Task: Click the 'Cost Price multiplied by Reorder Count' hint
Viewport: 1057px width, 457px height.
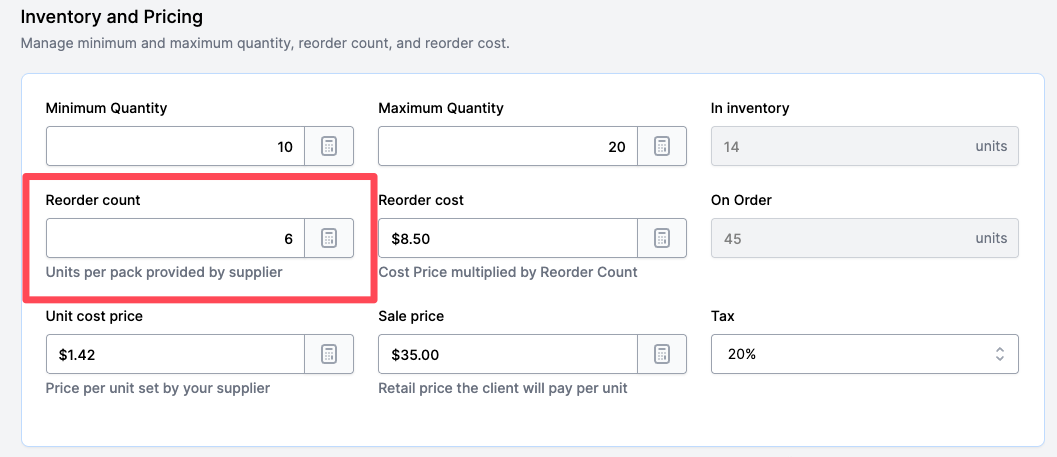Action: click(507, 272)
